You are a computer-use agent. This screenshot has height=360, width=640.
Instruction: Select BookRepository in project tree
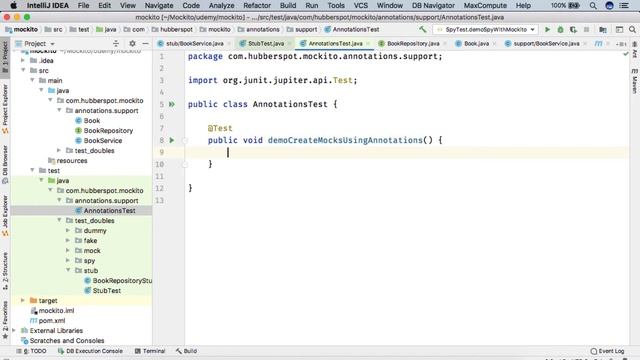click(108, 131)
